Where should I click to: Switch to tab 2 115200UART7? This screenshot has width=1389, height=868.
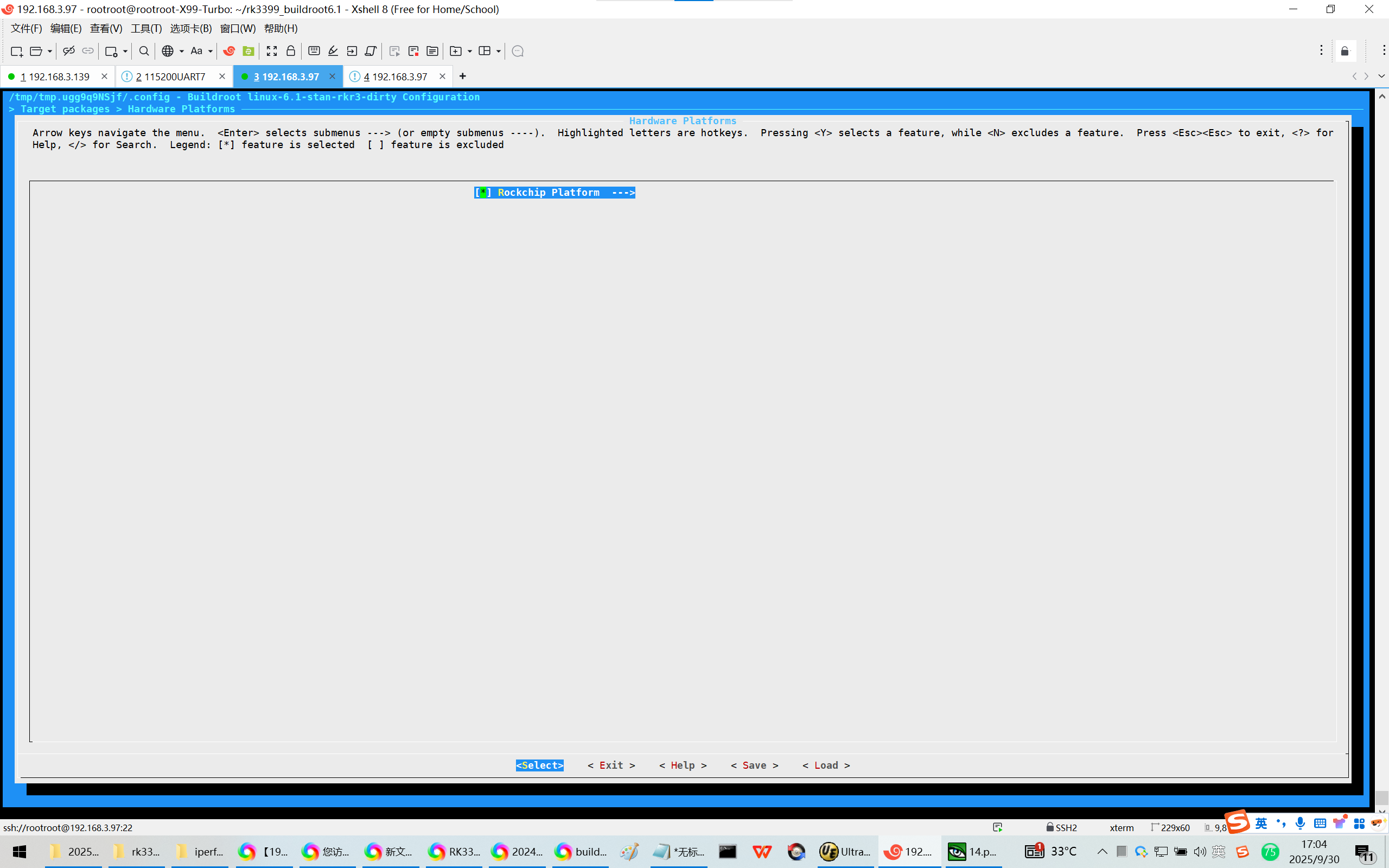(x=170, y=76)
